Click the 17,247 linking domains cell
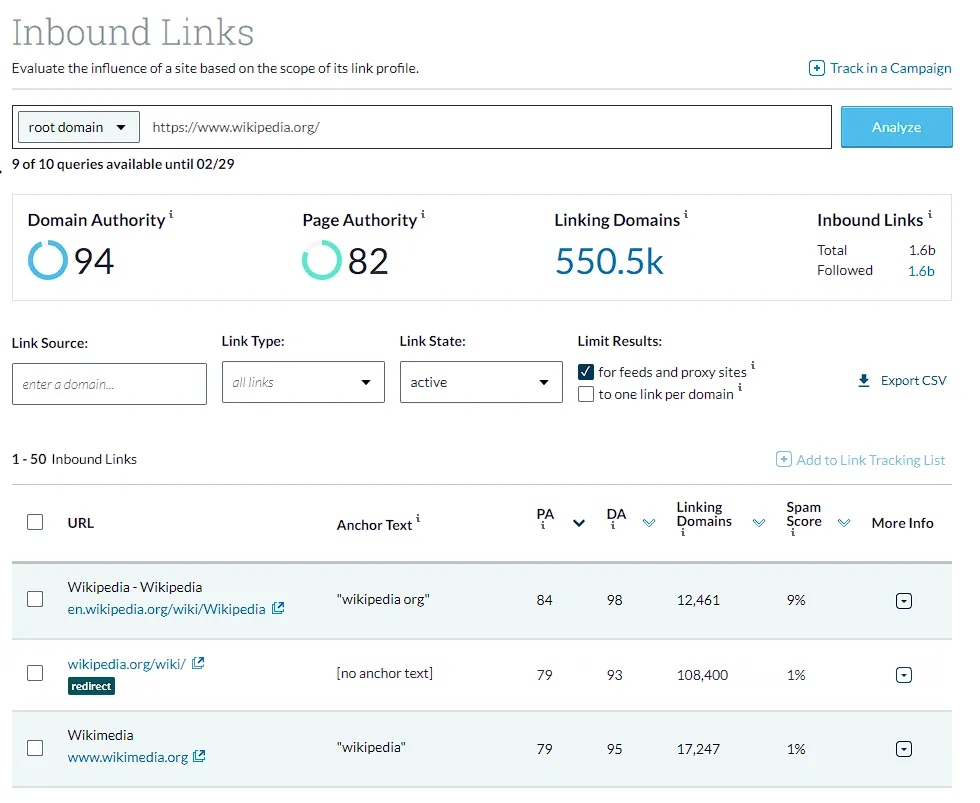The image size is (980, 803). tap(698, 749)
